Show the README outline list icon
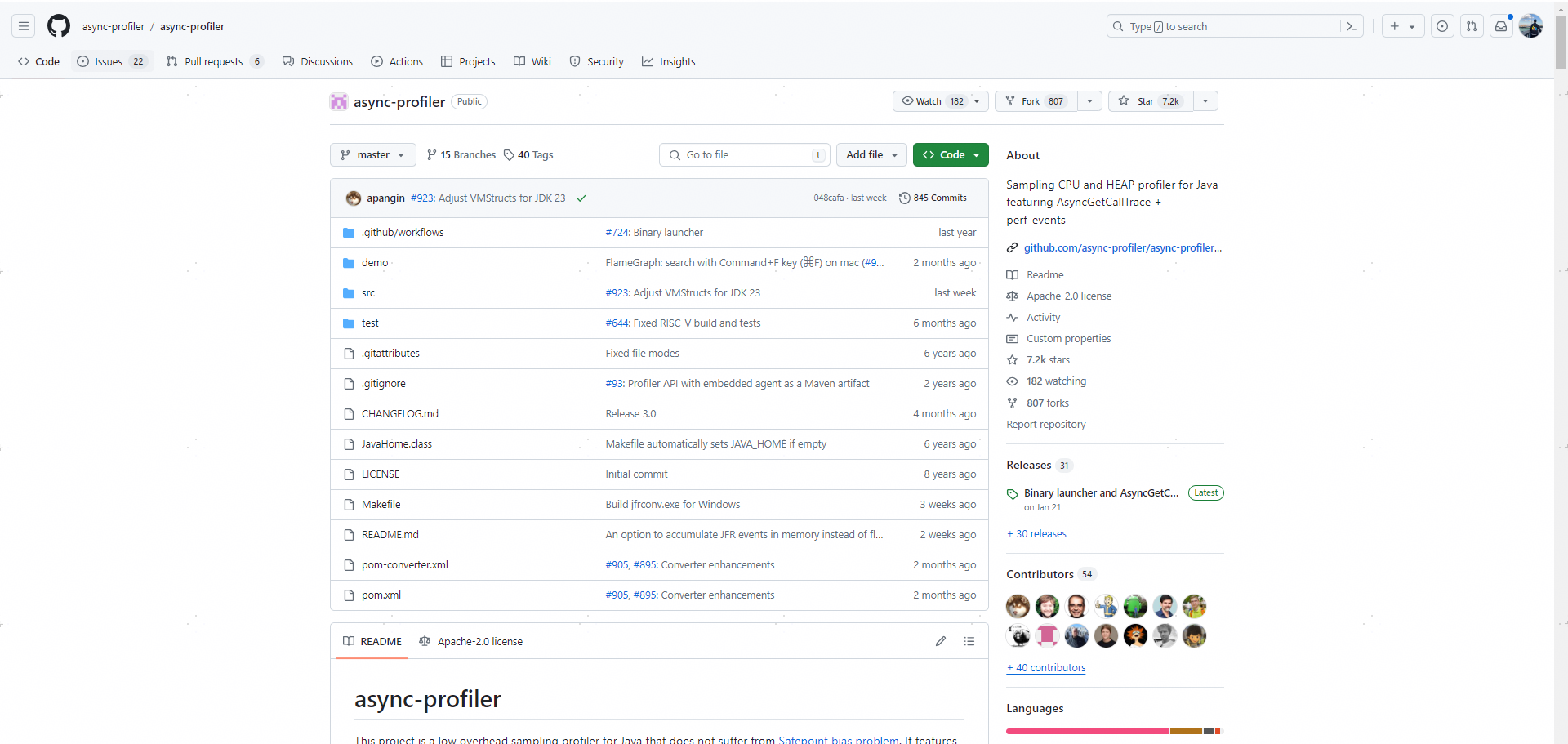 (969, 641)
